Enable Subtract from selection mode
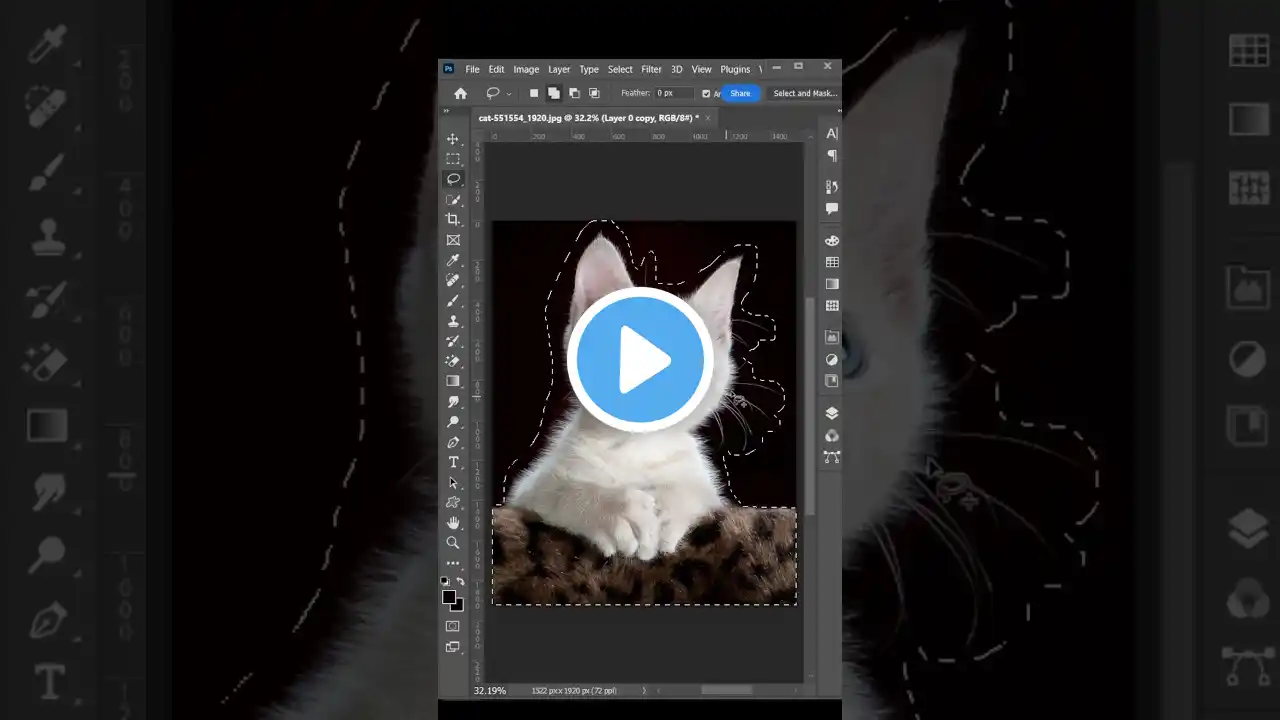The height and width of the screenshot is (720, 1280). pos(574,93)
